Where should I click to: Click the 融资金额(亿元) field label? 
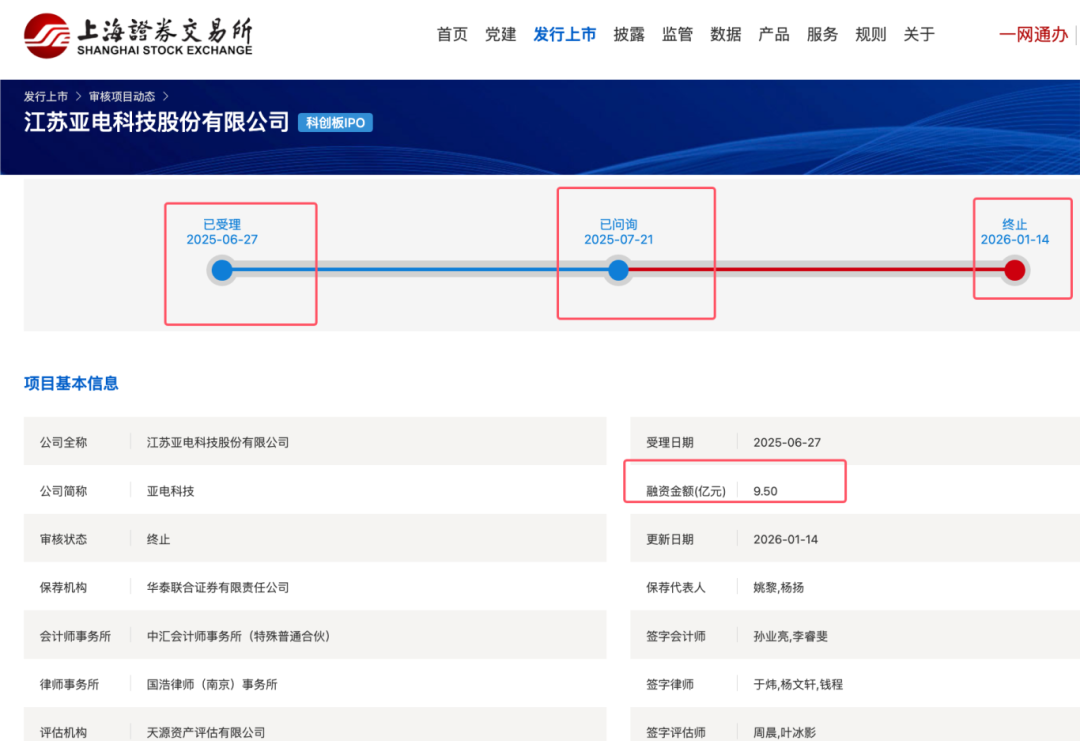point(685,491)
